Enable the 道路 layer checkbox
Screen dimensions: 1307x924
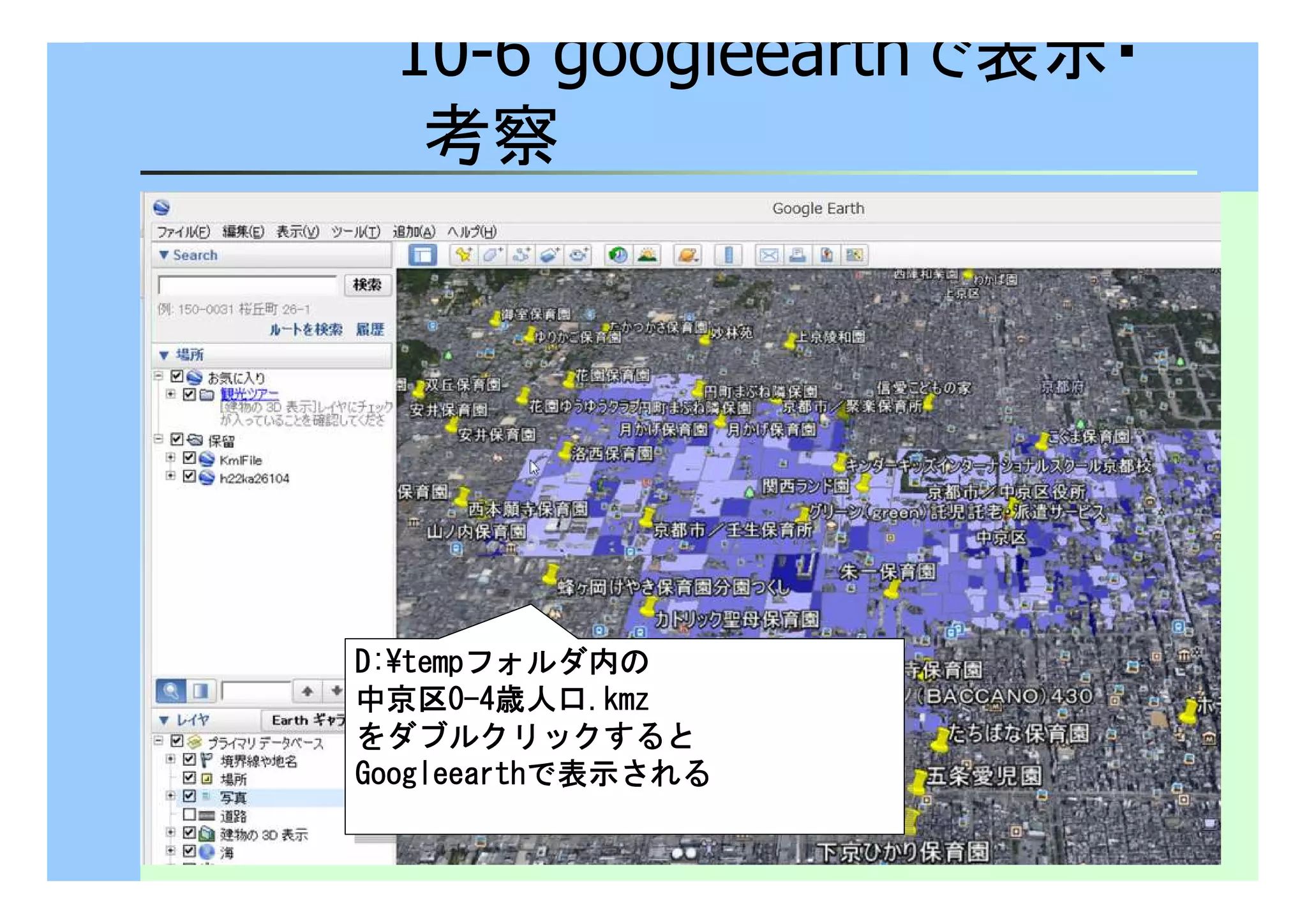pyautogui.click(x=189, y=814)
